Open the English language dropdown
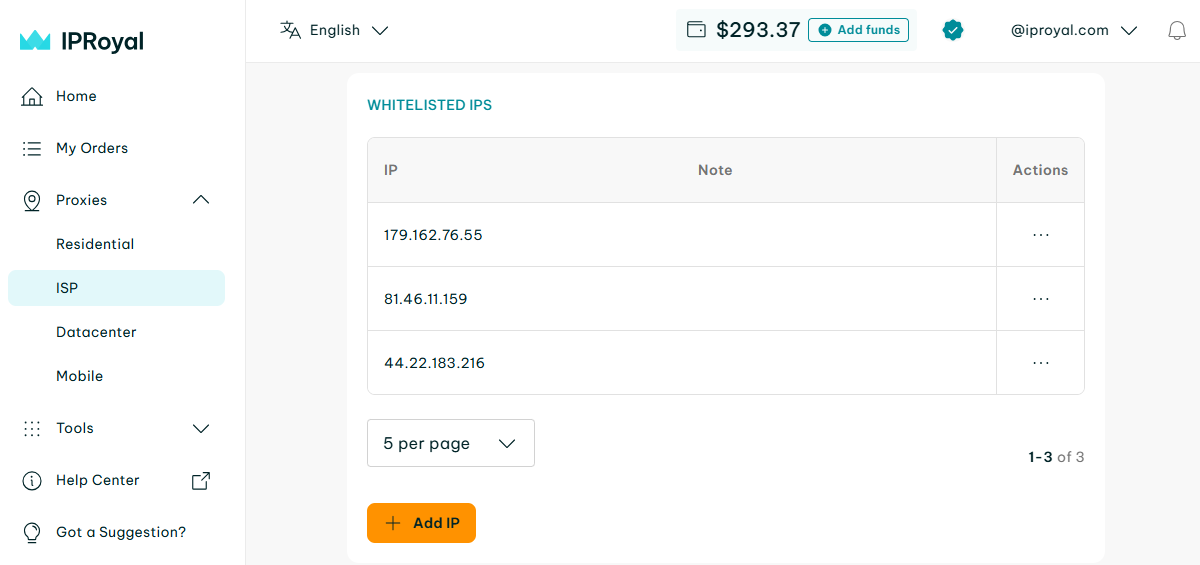Viewport: 1200px width, 565px height. click(335, 30)
